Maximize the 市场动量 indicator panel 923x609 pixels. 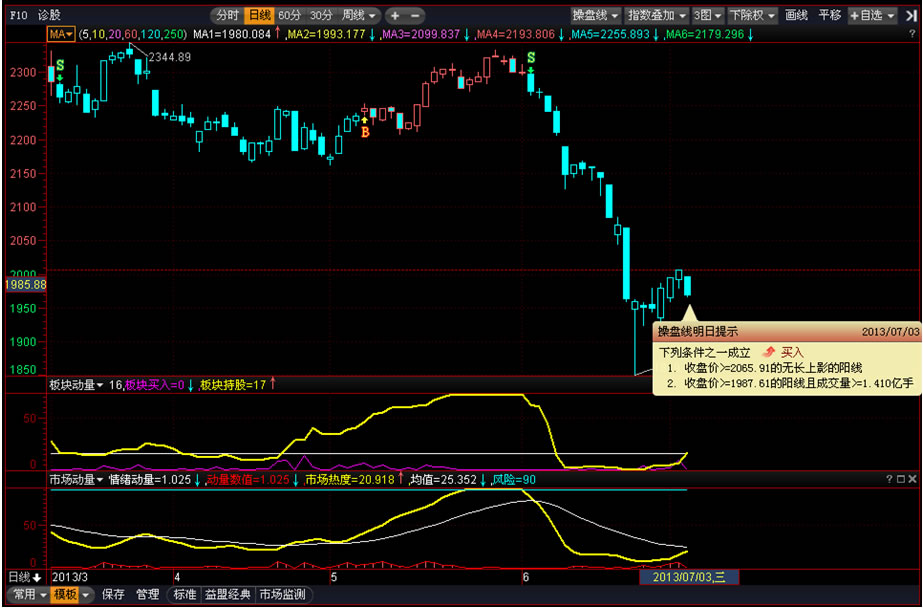[x=902, y=480]
